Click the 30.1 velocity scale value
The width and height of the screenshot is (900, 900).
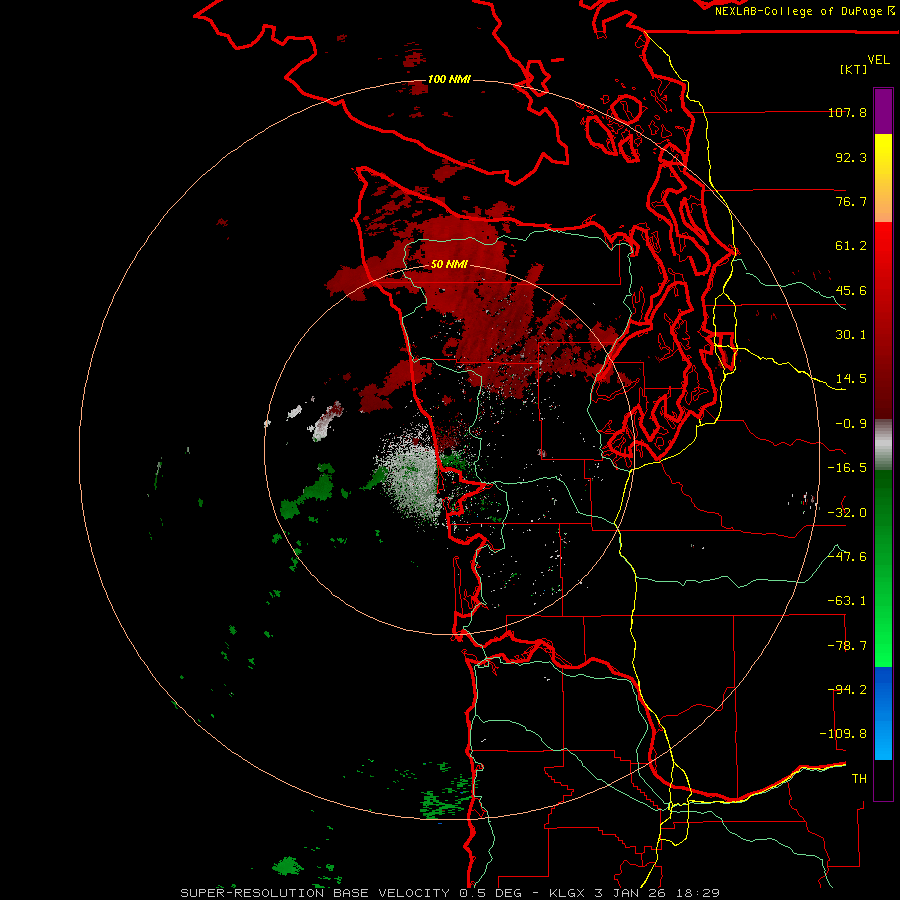pyautogui.click(x=851, y=335)
